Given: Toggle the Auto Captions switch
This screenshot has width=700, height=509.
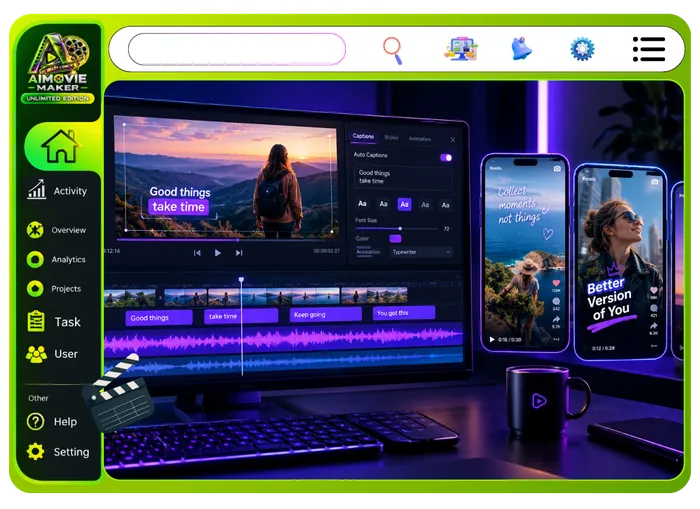Looking at the screenshot, I should [446, 158].
